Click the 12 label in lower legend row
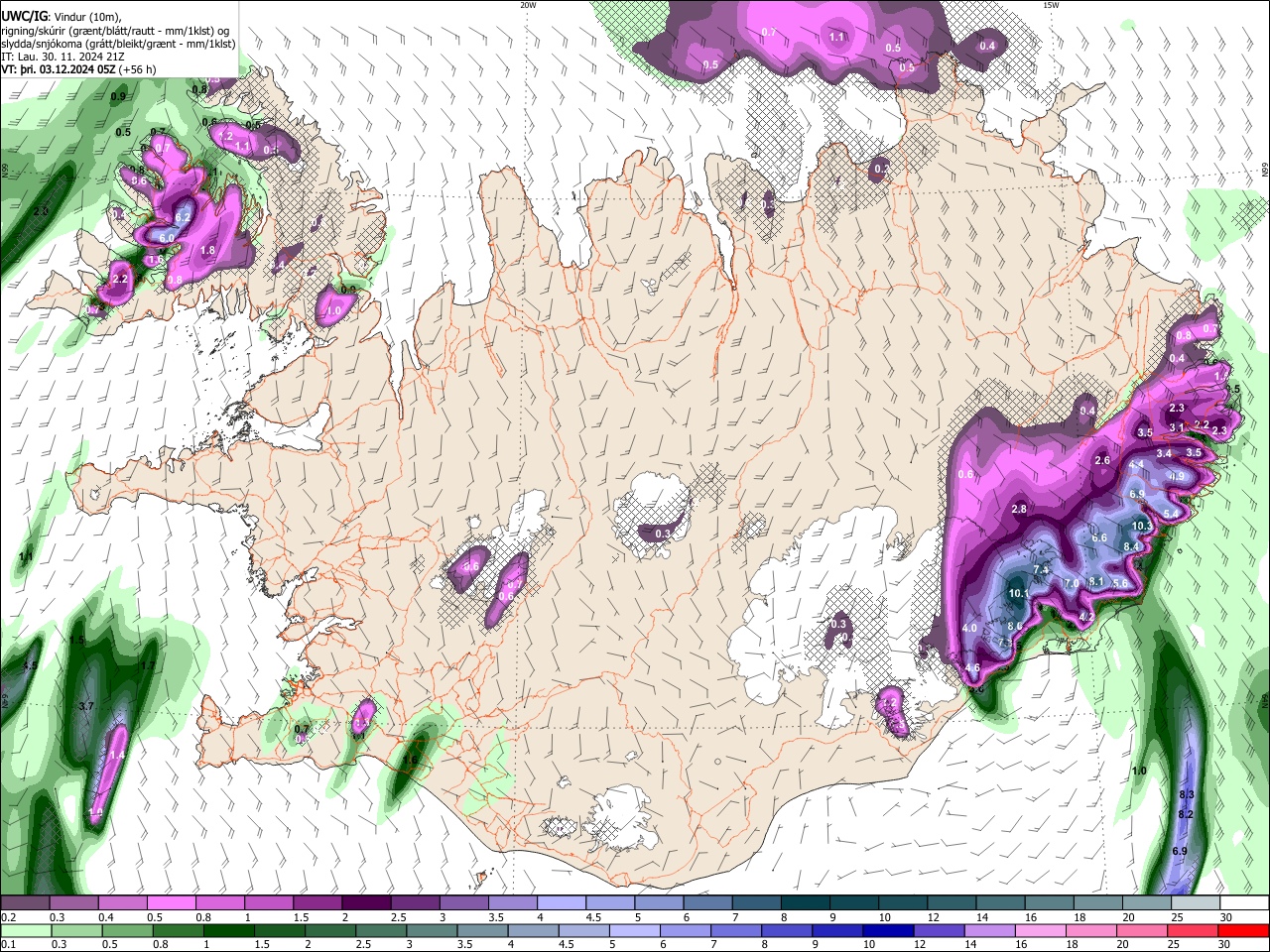Viewport: 1270px width, 952px height. [x=920, y=945]
